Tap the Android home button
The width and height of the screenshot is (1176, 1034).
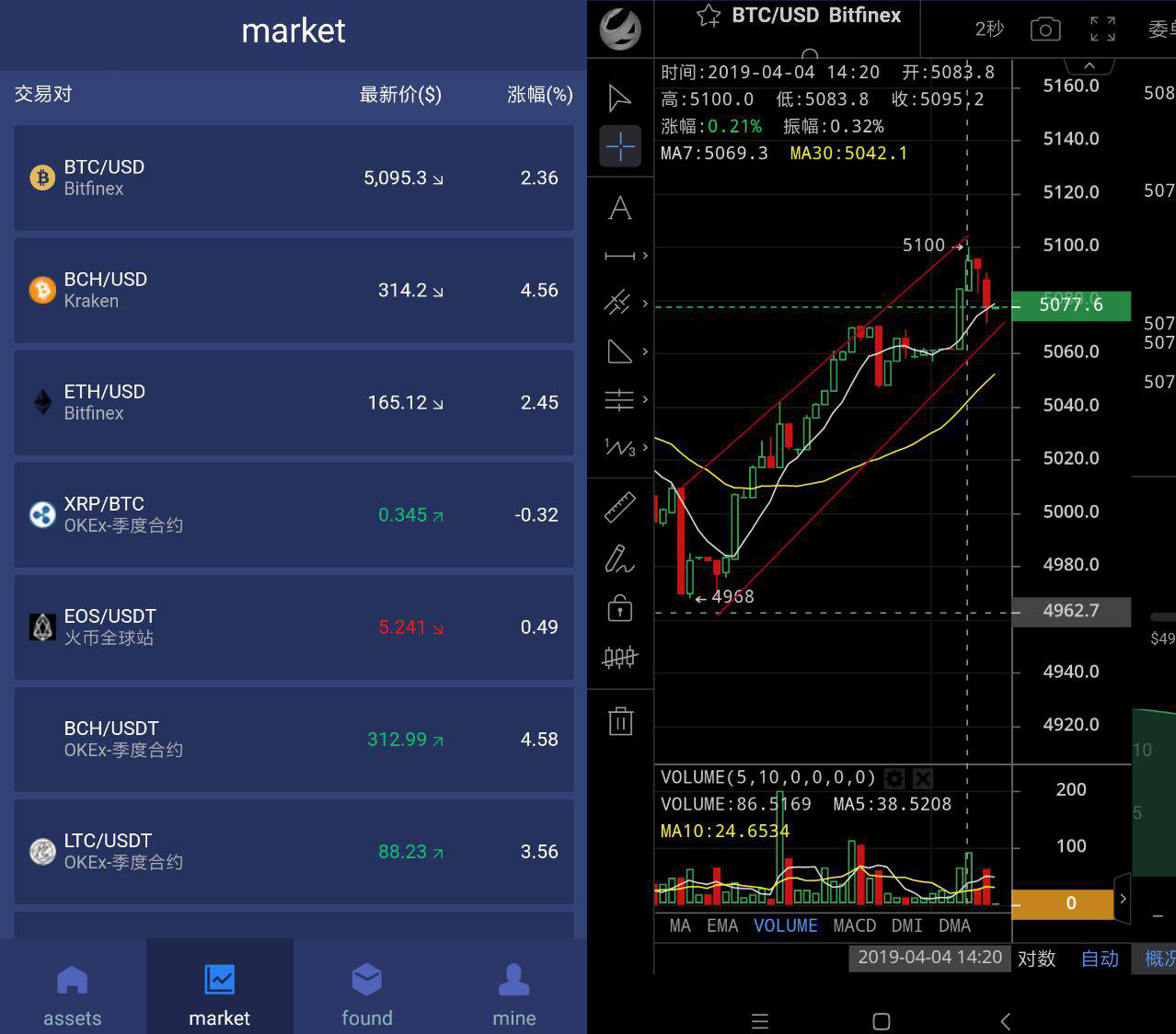point(882,1021)
